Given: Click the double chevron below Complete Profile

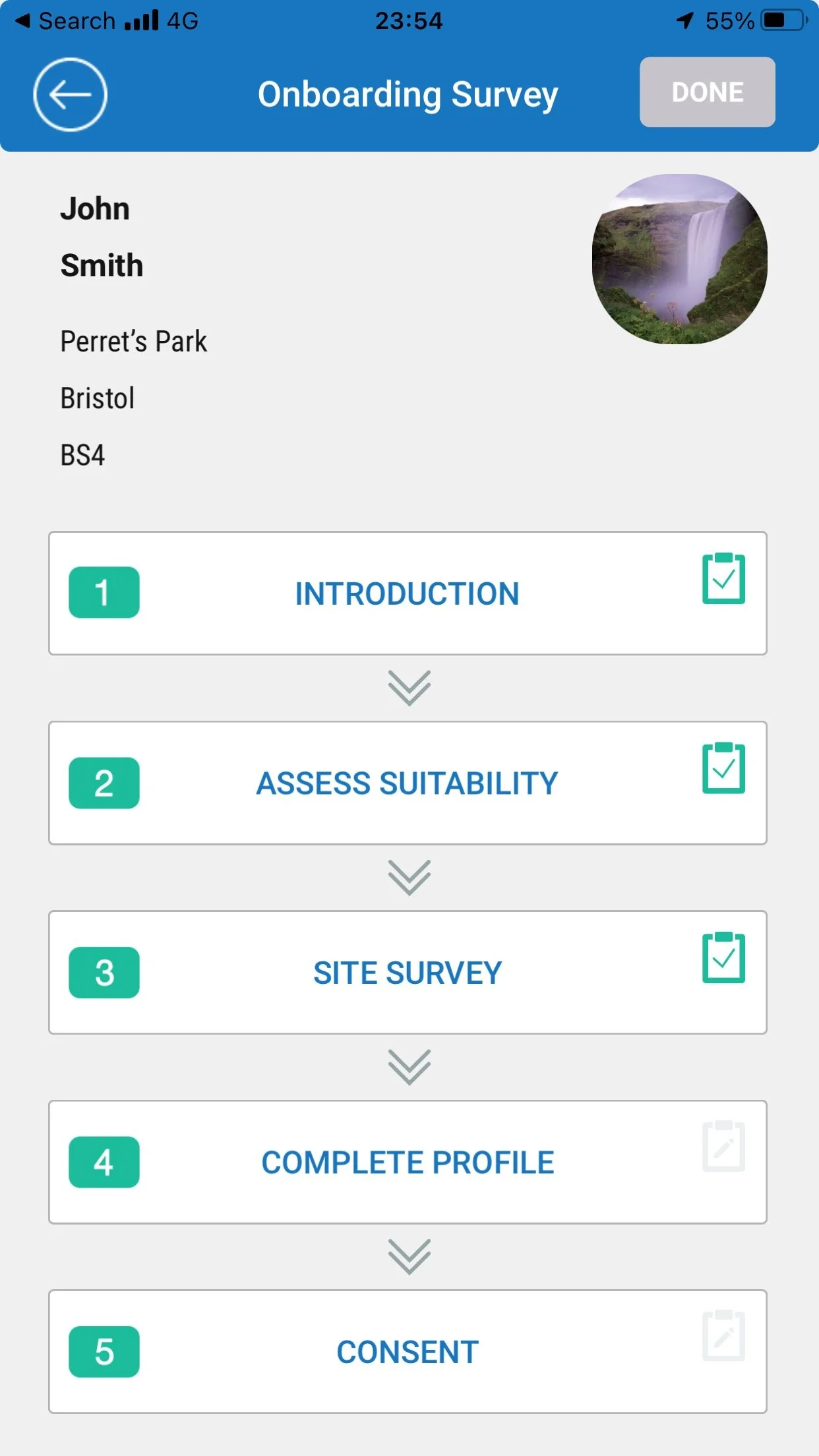Looking at the screenshot, I should pos(409,1257).
